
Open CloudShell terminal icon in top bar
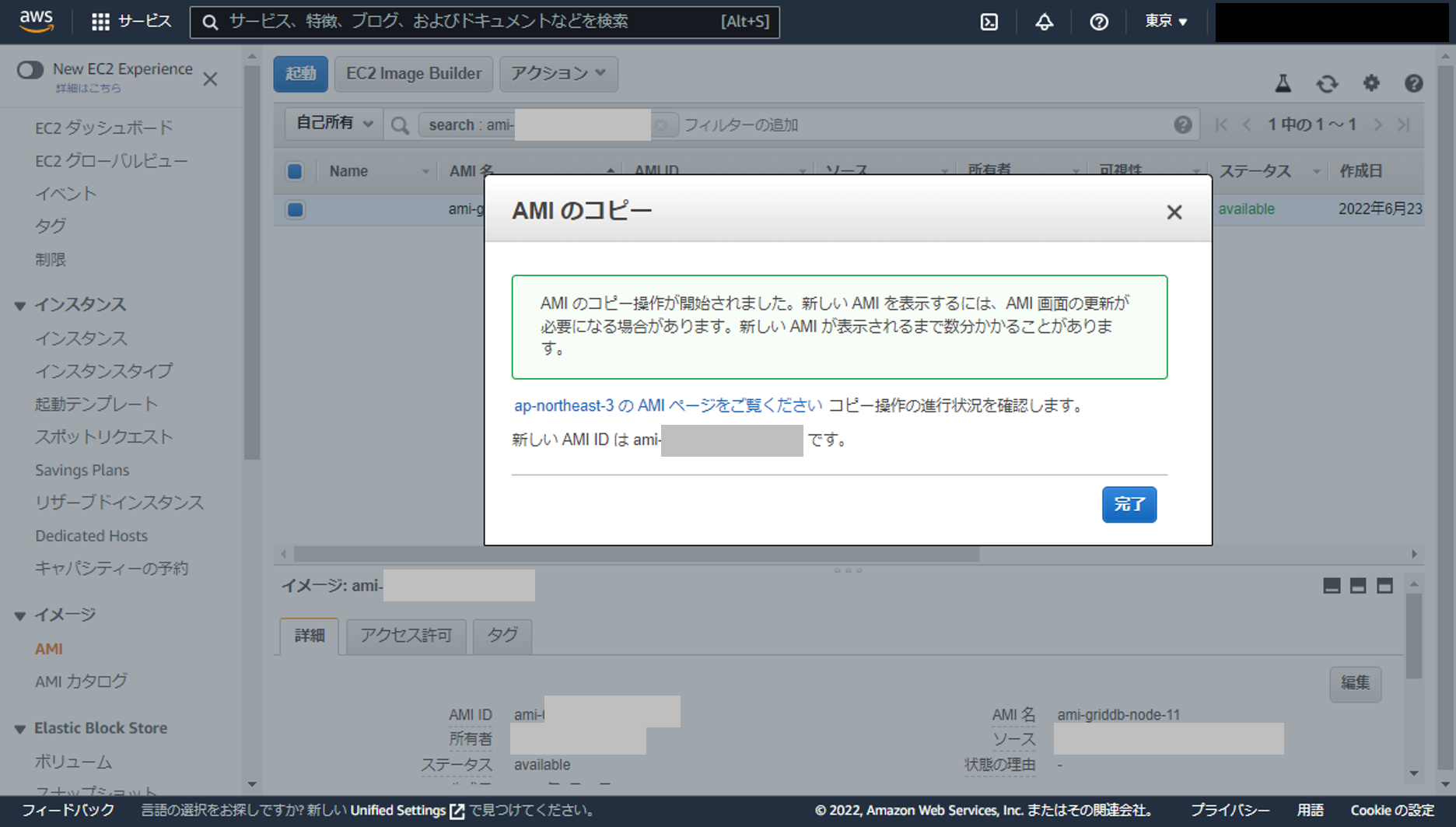[989, 22]
